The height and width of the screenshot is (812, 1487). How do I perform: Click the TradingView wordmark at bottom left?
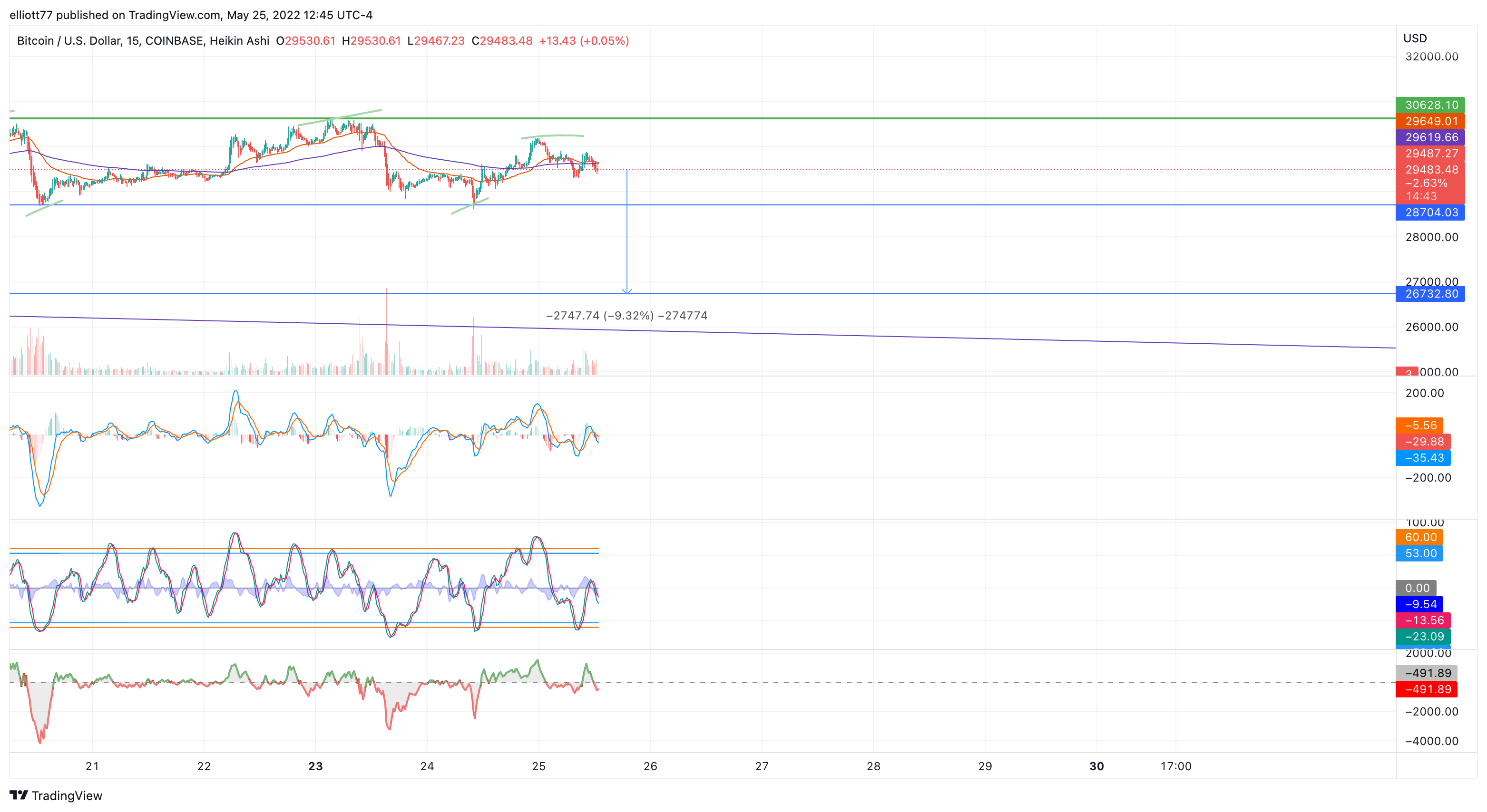point(67,796)
